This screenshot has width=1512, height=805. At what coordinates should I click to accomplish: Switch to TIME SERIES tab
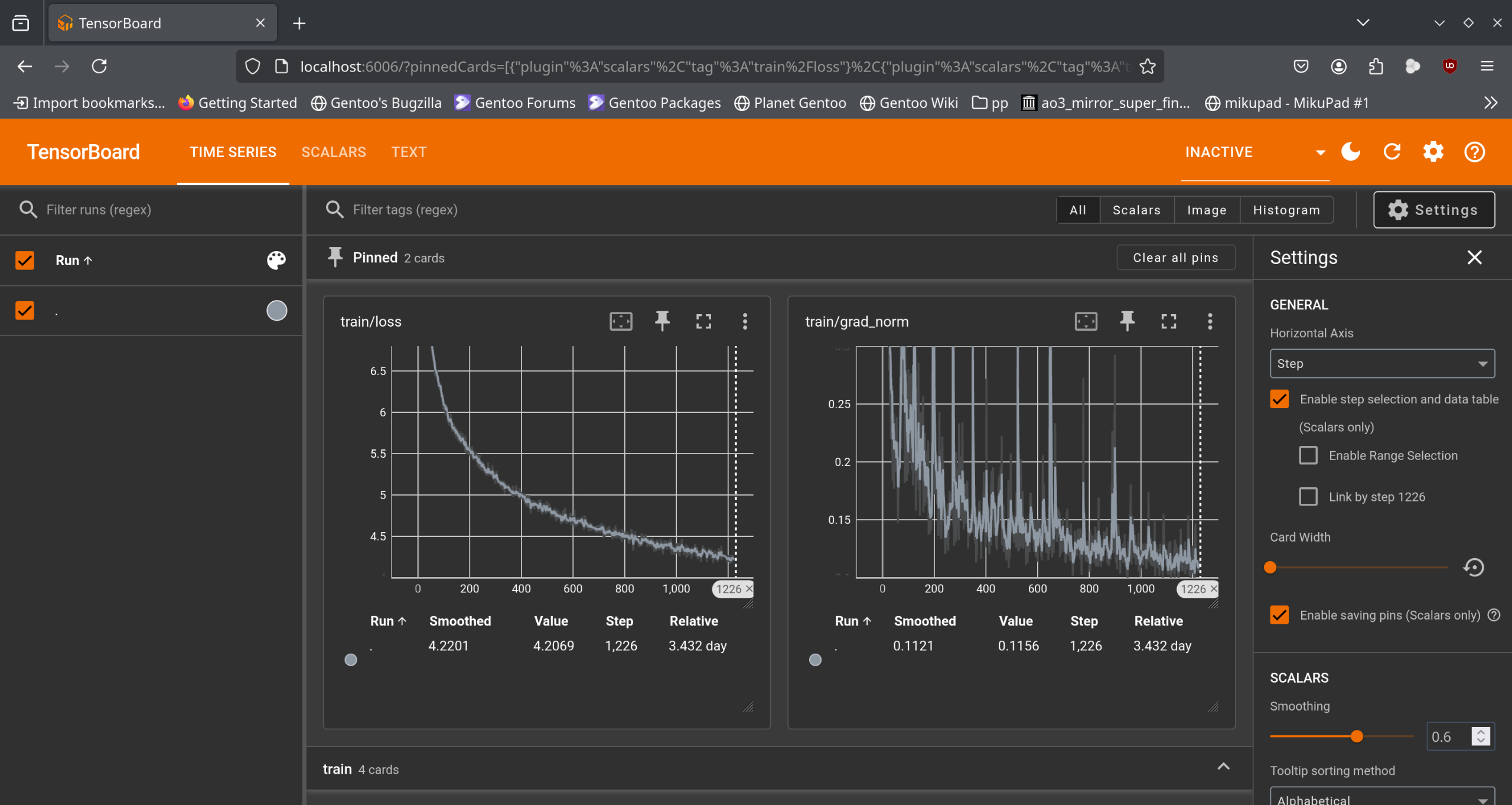(233, 152)
